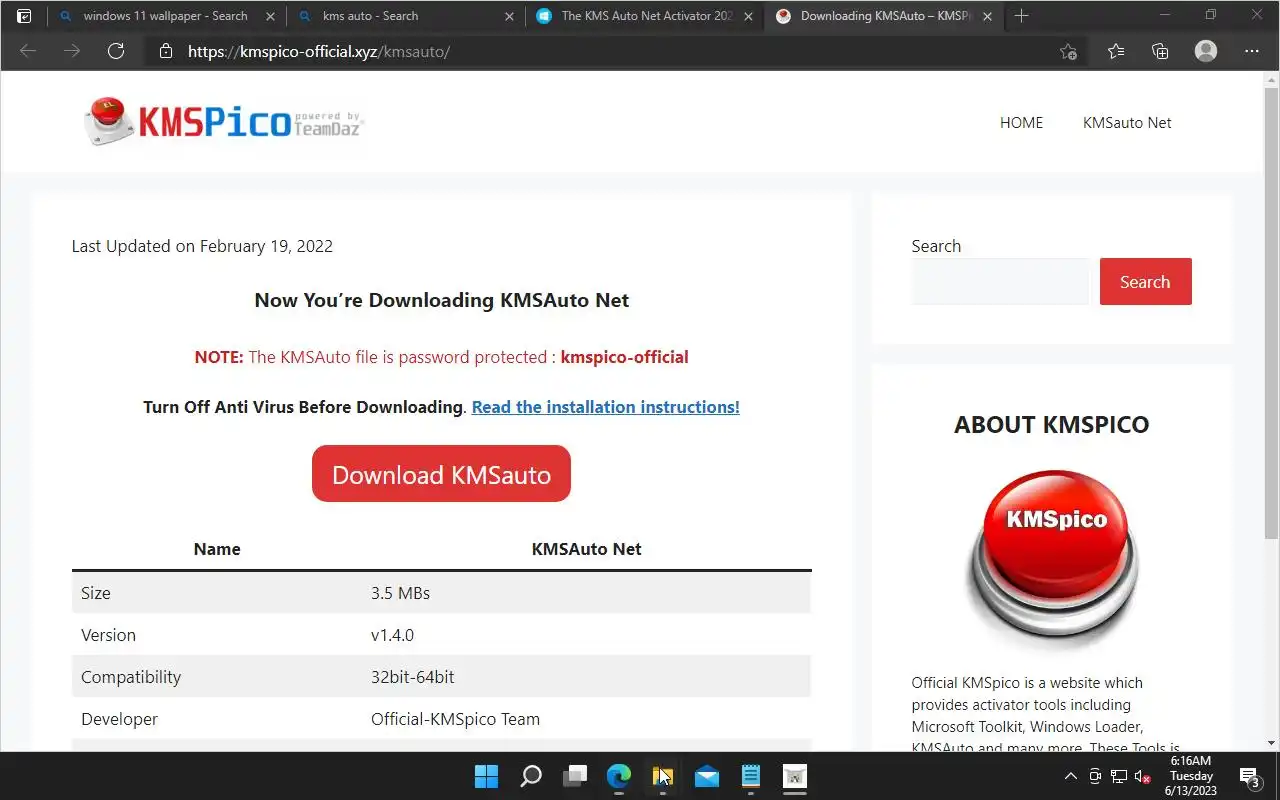Open Notepad app from taskbar
1280x800 pixels.
tap(751, 776)
